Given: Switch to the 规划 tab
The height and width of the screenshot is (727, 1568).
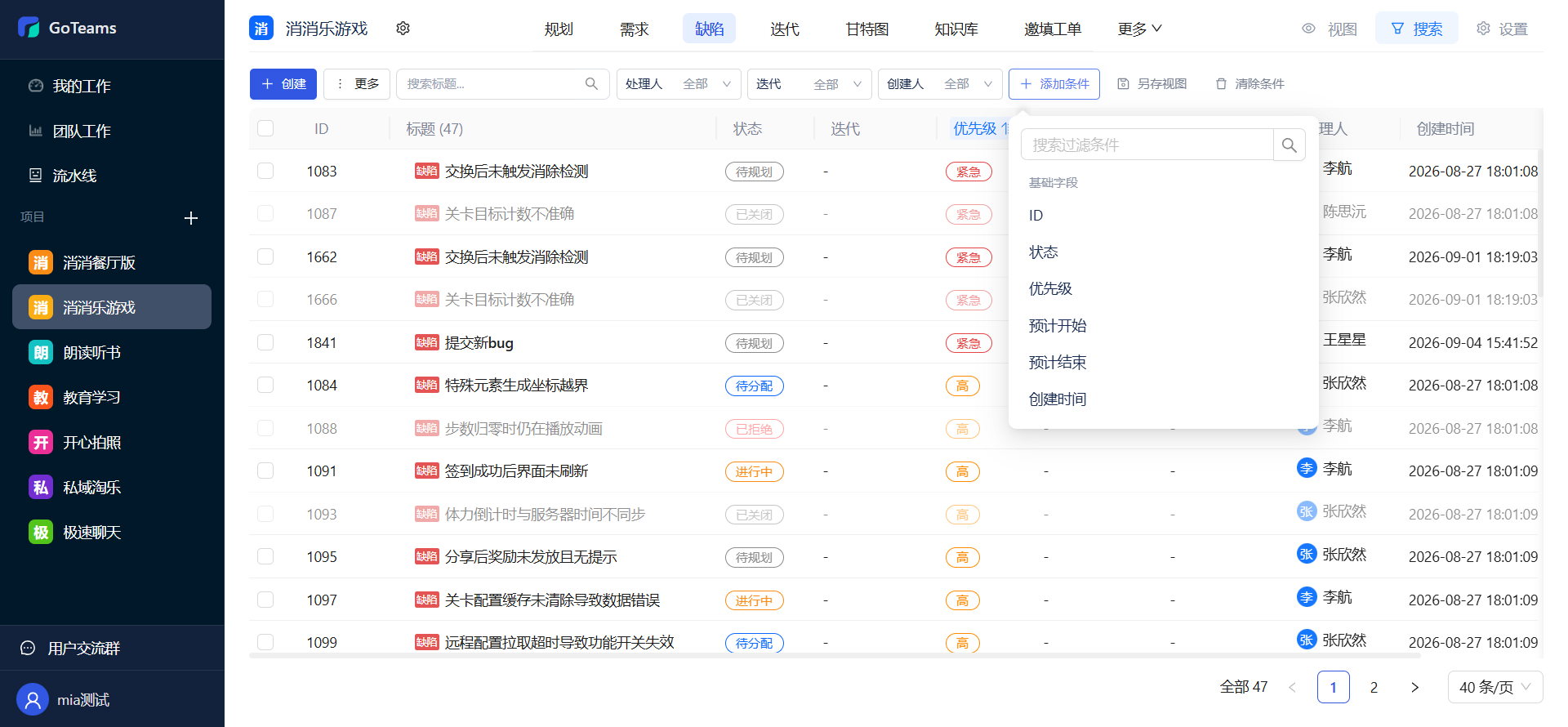Looking at the screenshot, I should click(559, 29).
